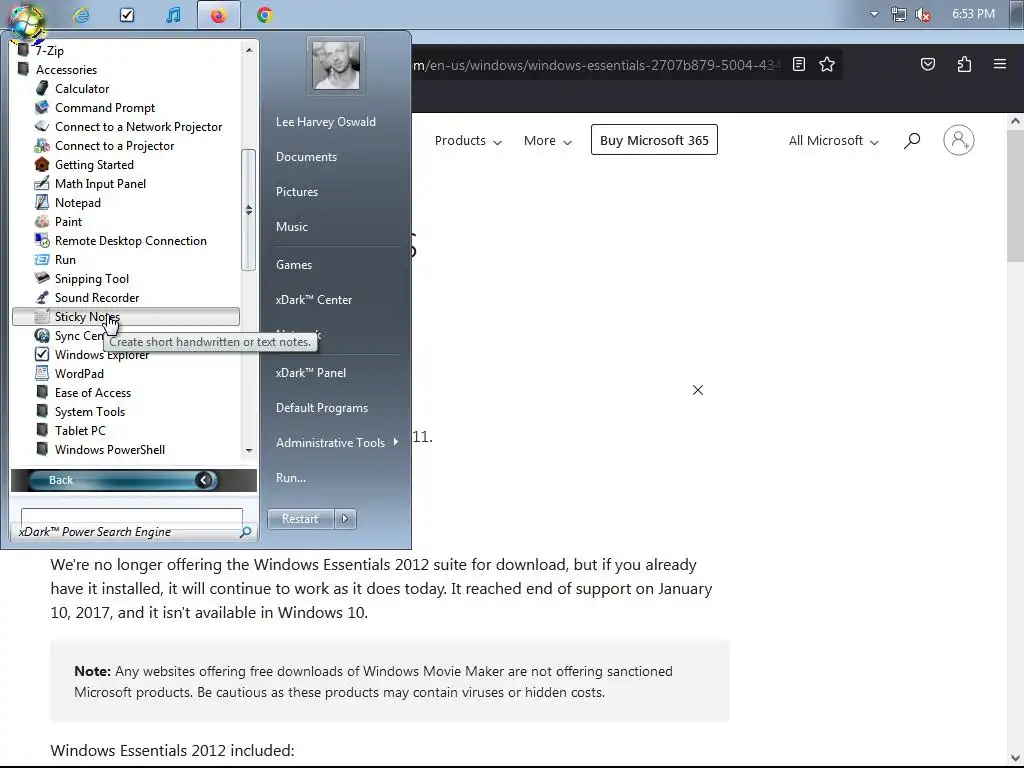Click Run... in the right pane
Viewport: 1024px width, 768px height.
(291, 477)
